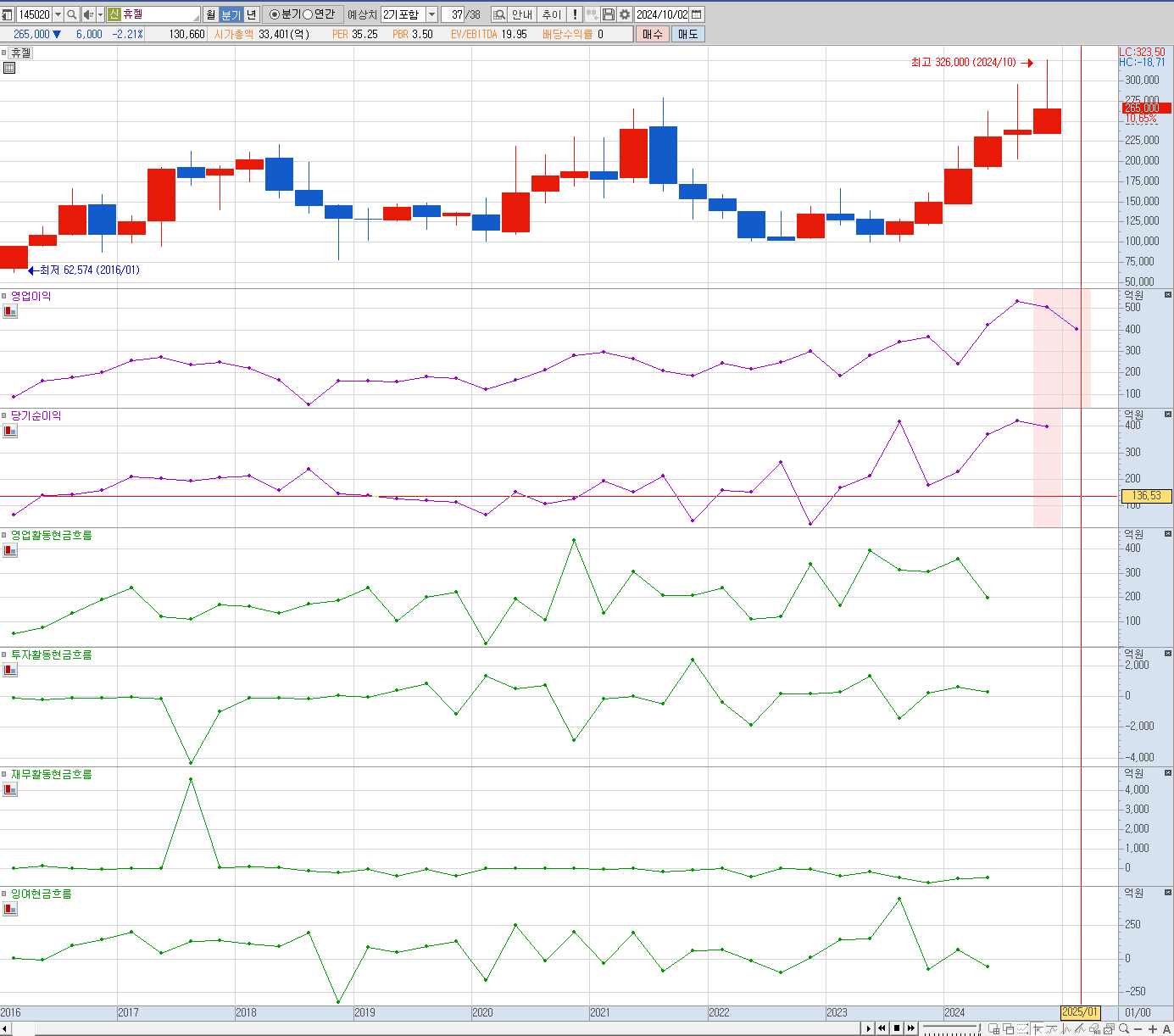This screenshot has width=1174, height=1036.
Task: Click the 추이 button
Action: coord(551,14)
